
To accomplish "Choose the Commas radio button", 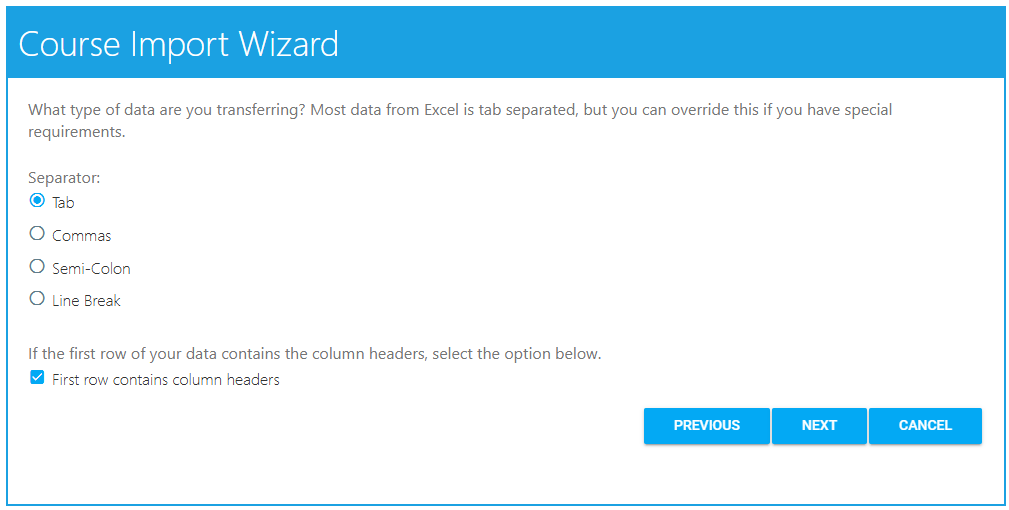I will coord(37,234).
